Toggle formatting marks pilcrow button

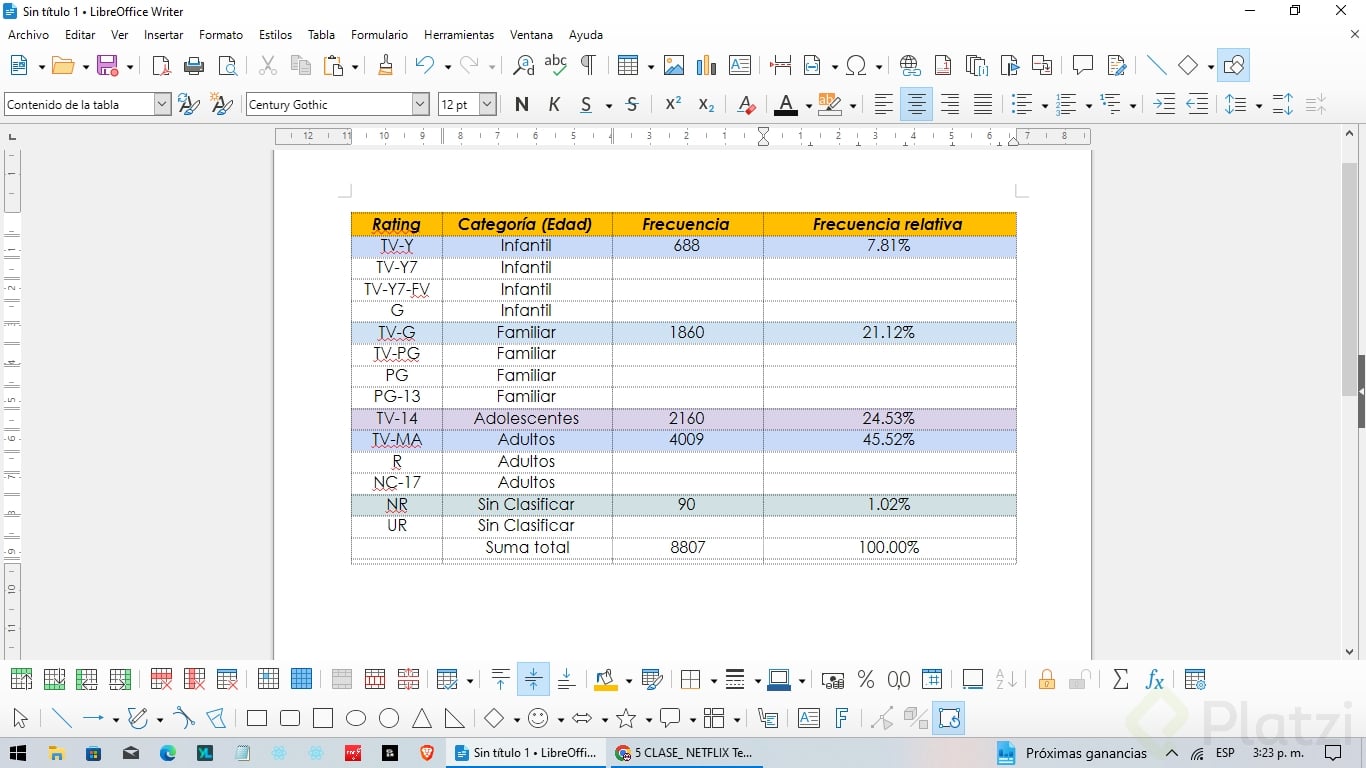point(588,66)
